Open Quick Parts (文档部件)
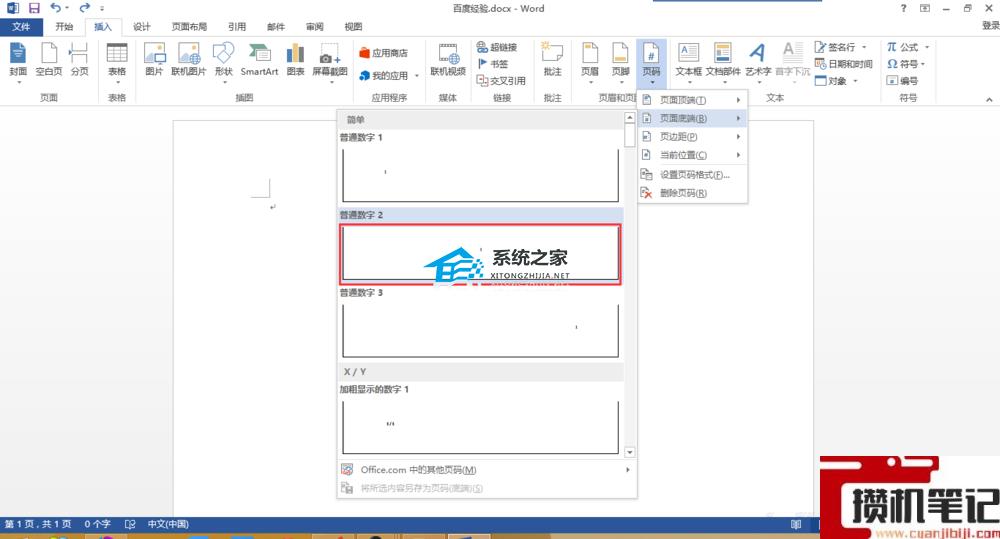 coord(723,63)
